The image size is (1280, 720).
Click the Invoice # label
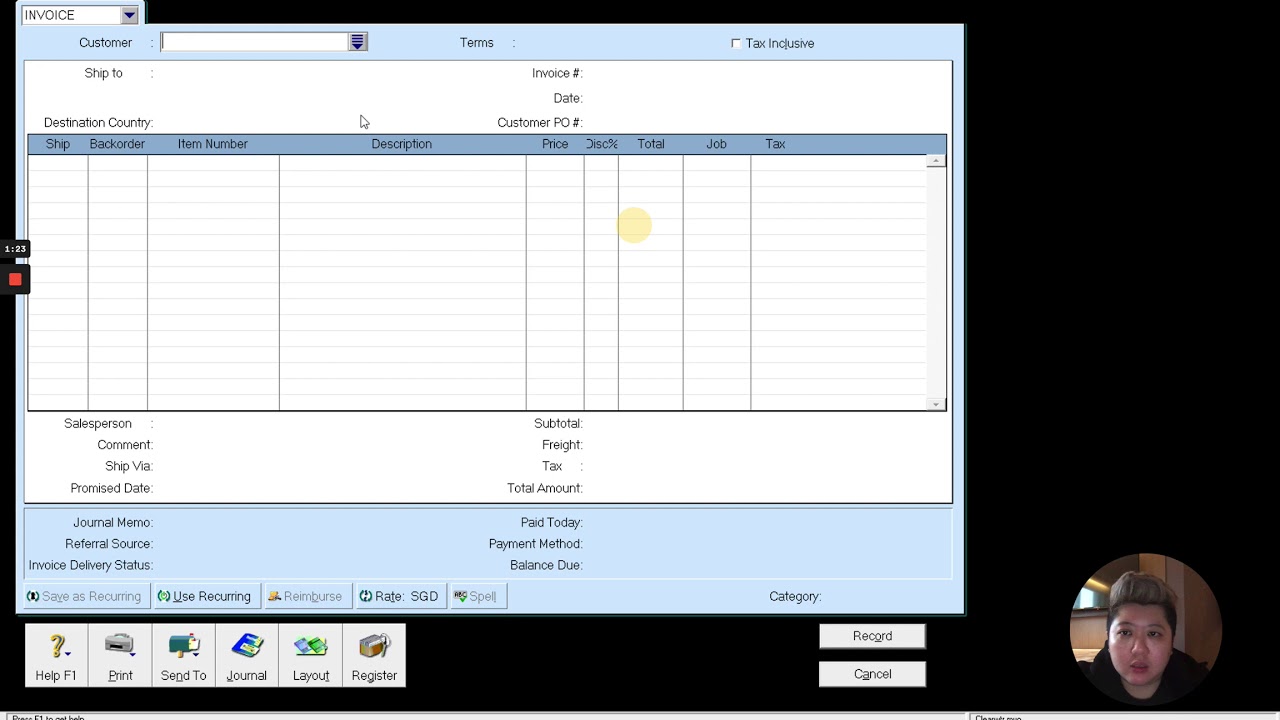pyautogui.click(x=557, y=73)
